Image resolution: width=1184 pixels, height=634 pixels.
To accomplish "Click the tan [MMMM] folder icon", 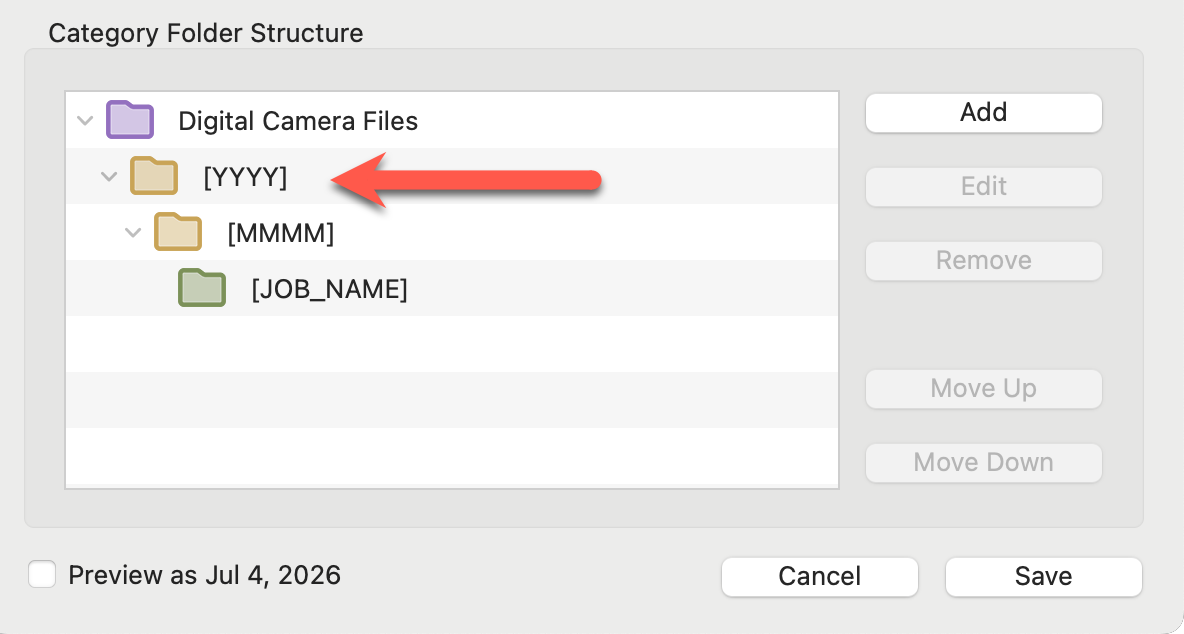I will coord(178,233).
